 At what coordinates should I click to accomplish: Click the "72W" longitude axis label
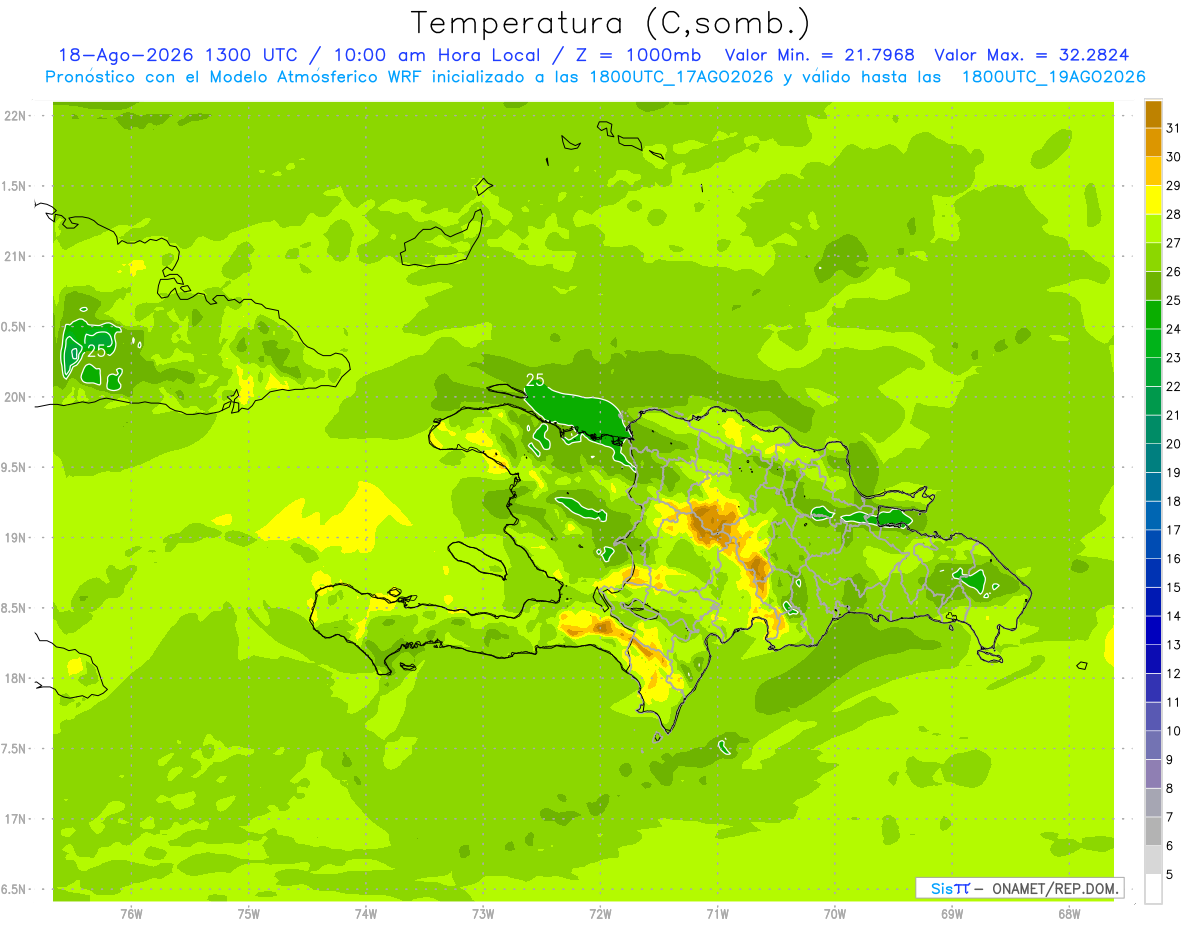pos(600,915)
